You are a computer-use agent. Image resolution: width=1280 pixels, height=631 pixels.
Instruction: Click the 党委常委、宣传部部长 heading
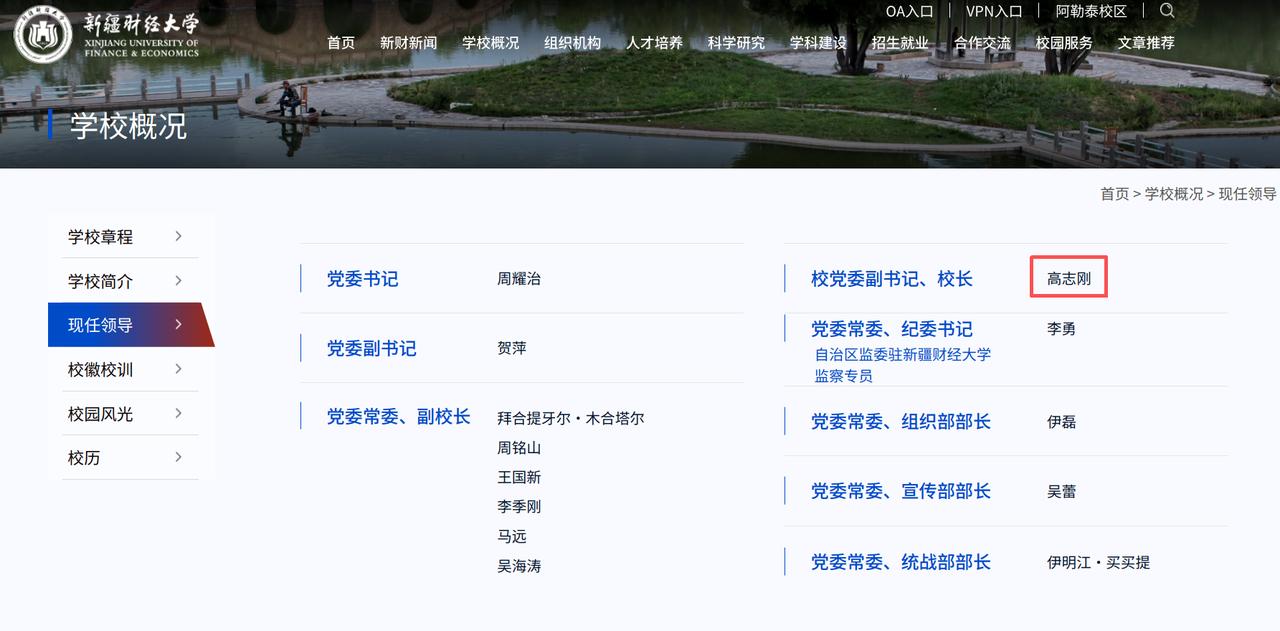[x=901, y=491]
